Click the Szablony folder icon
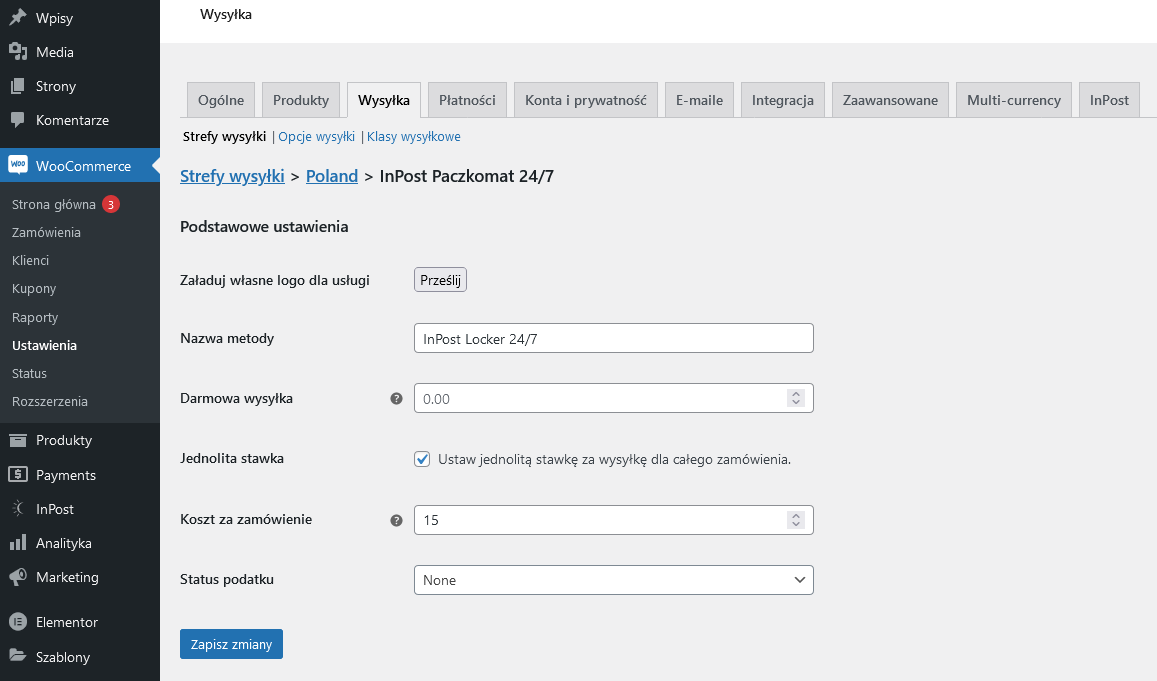This screenshot has width=1157, height=681. pyautogui.click(x=18, y=656)
